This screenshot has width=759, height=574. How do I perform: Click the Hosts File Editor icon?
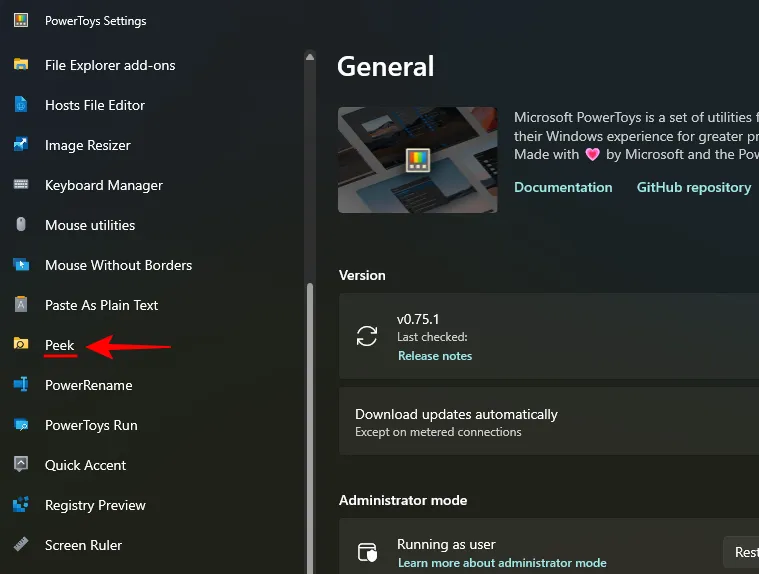click(21, 105)
